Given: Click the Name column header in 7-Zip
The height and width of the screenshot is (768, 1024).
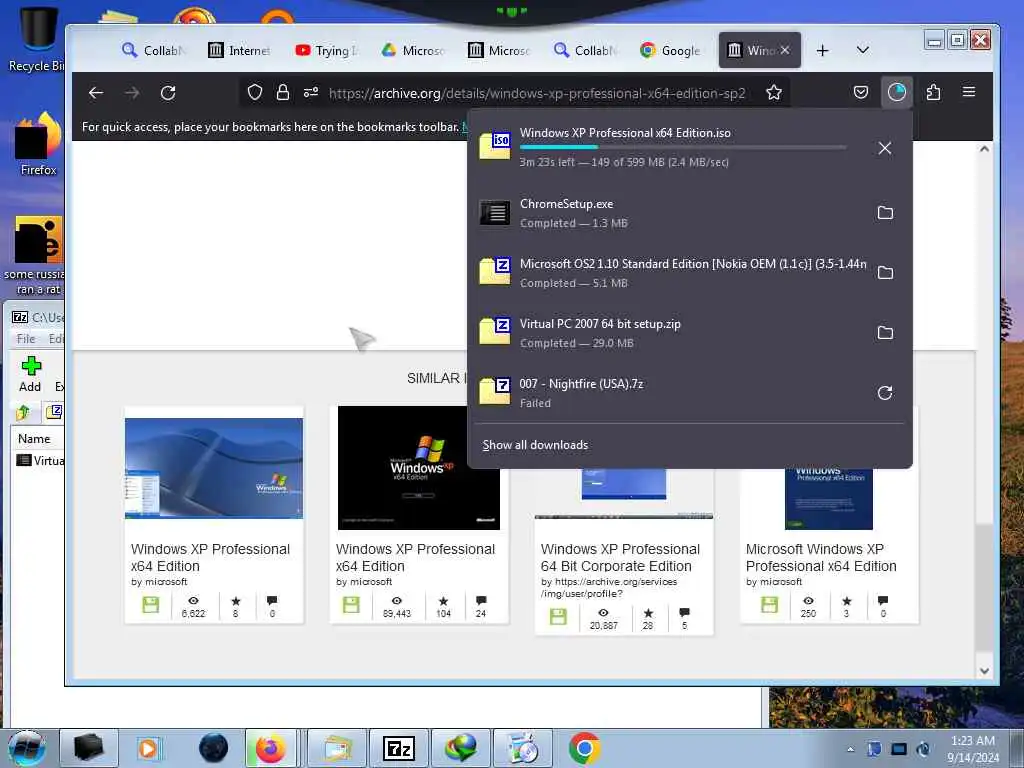Looking at the screenshot, I should 34,439.
